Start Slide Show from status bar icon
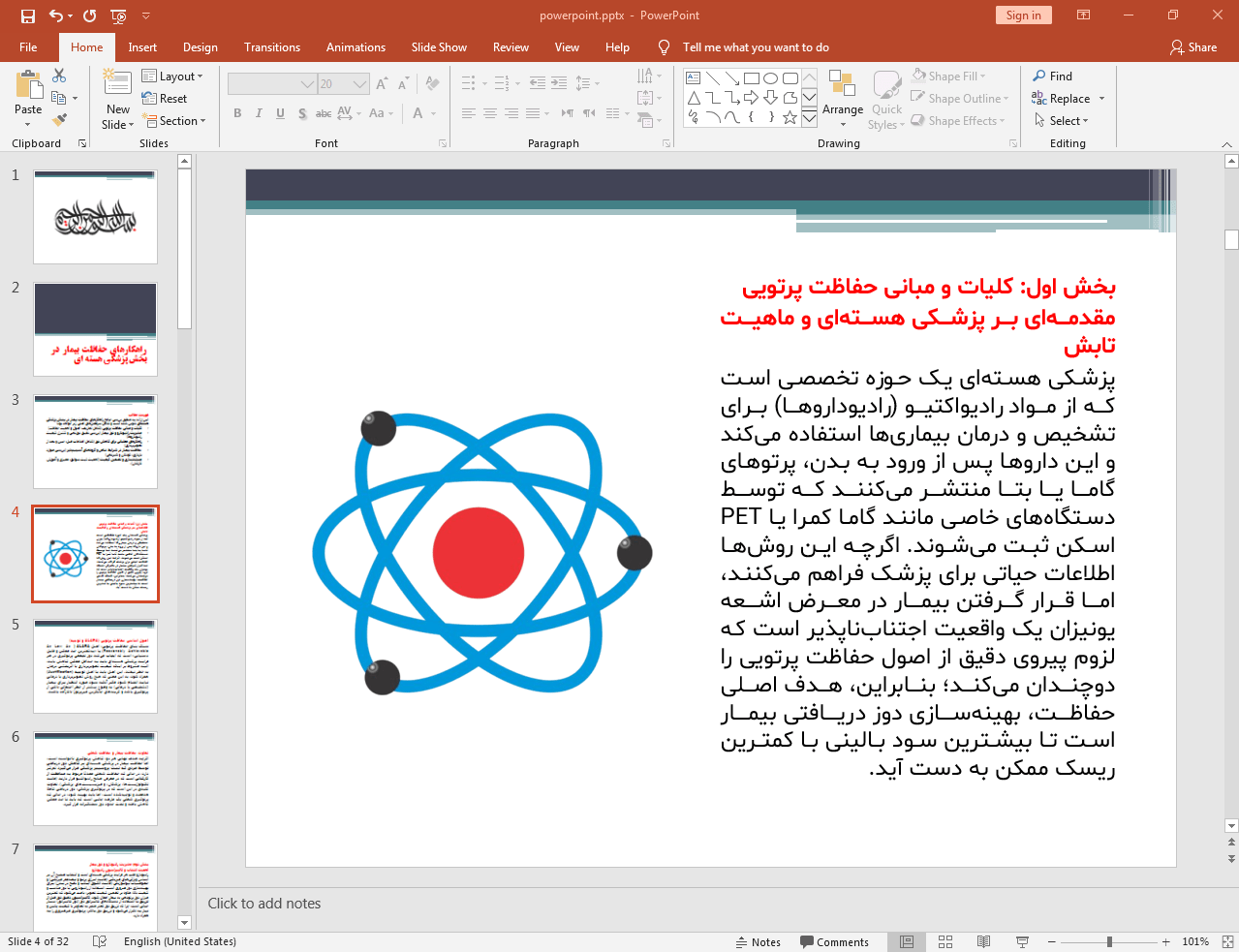The height and width of the screenshot is (952, 1239). [1022, 941]
